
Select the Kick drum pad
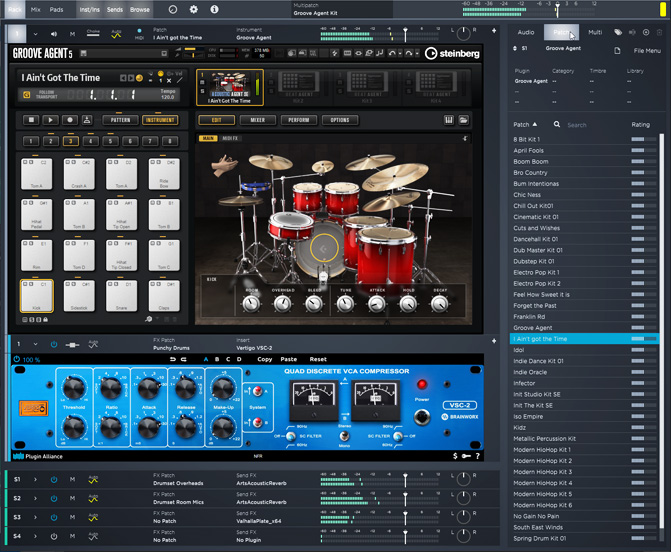(36, 298)
